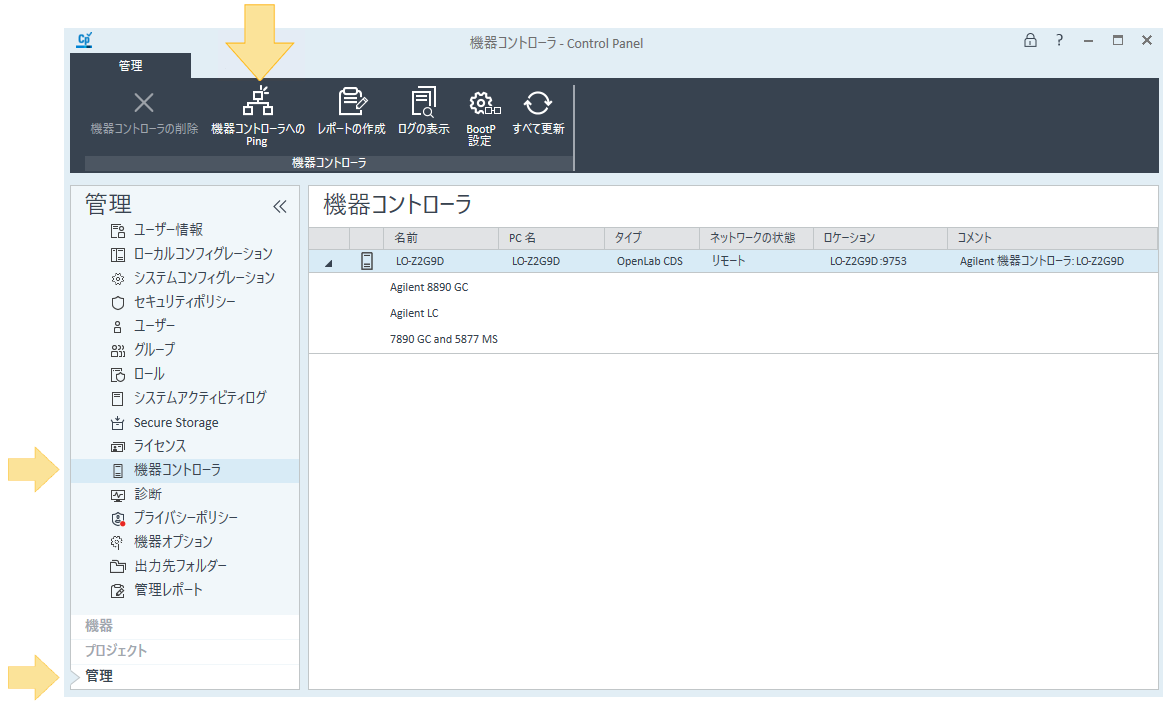Image resolution: width=1163 pixels, height=701 pixels.
Task: Switch to the 管理 ribbon tab
Action: tap(130, 66)
